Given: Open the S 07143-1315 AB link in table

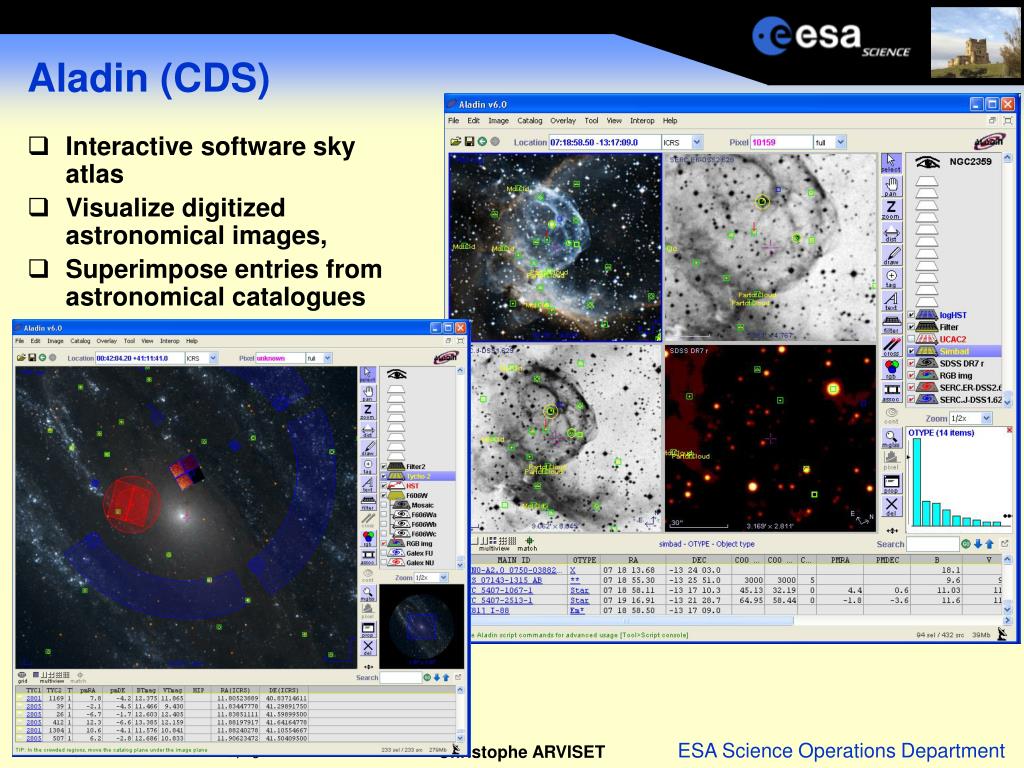Looking at the screenshot, I should (507, 580).
